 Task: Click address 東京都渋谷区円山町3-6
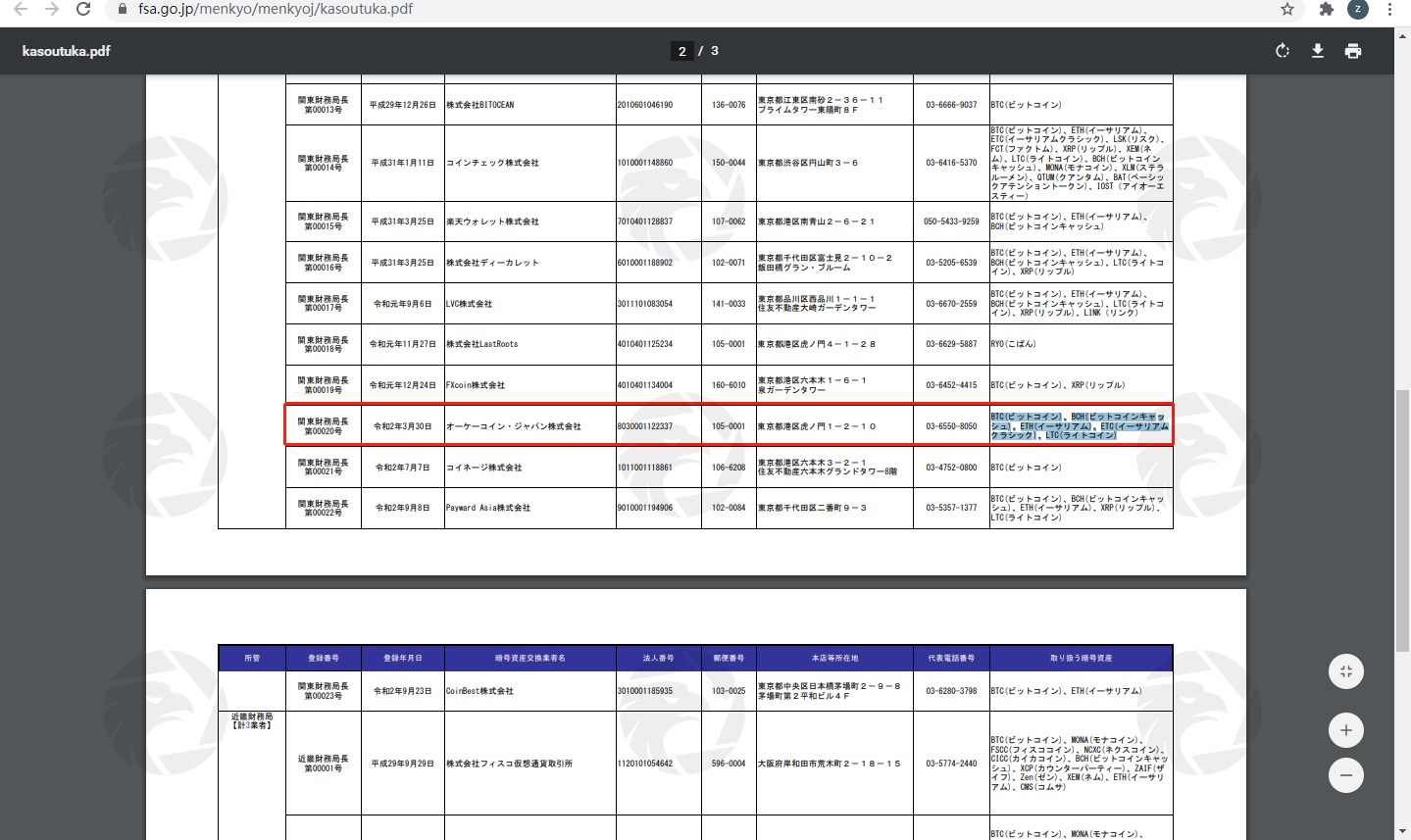point(808,163)
